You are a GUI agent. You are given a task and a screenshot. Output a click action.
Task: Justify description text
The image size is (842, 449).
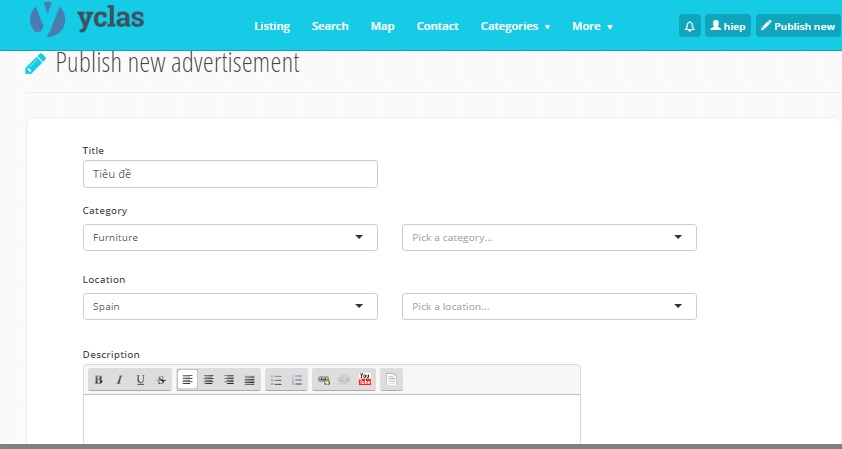250,380
